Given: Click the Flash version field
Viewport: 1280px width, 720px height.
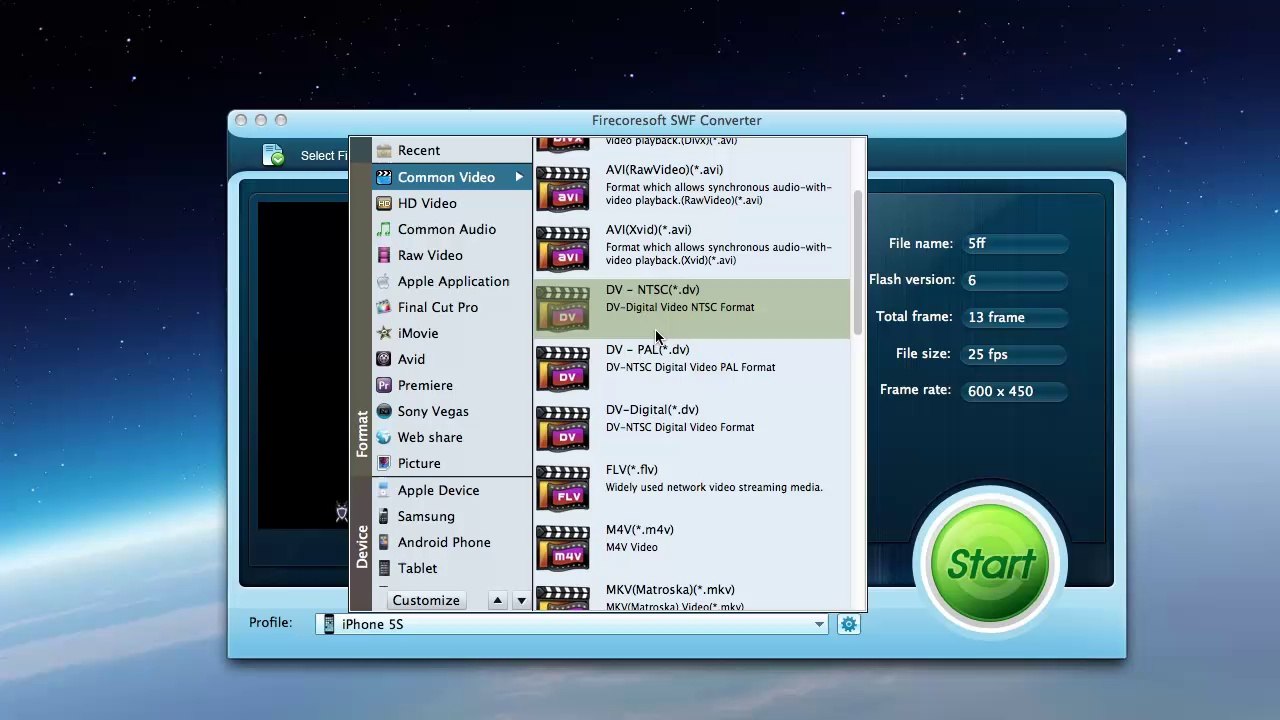Looking at the screenshot, I should [1017, 280].
